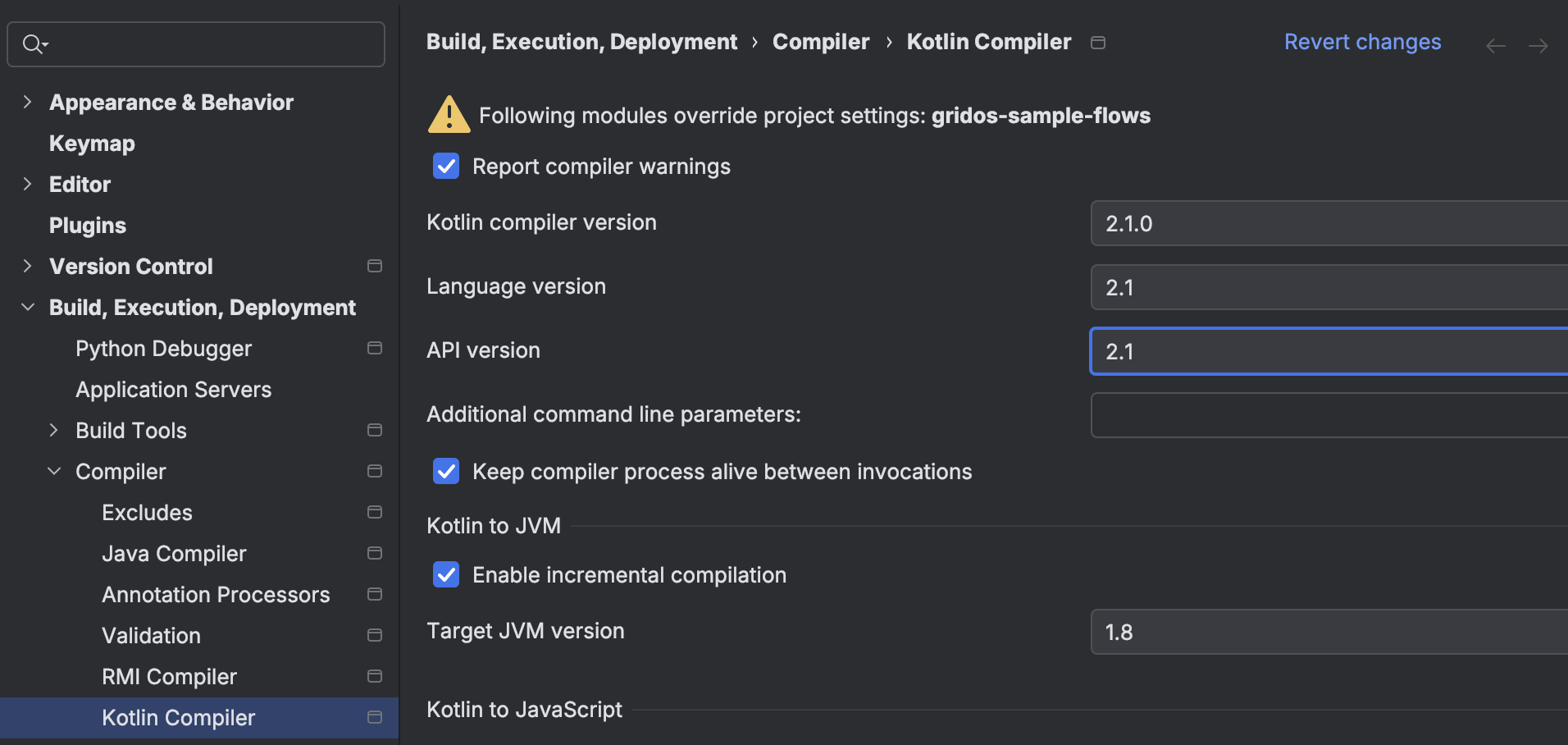Click the modified indicator beside Java Compiler

point(375,553)
